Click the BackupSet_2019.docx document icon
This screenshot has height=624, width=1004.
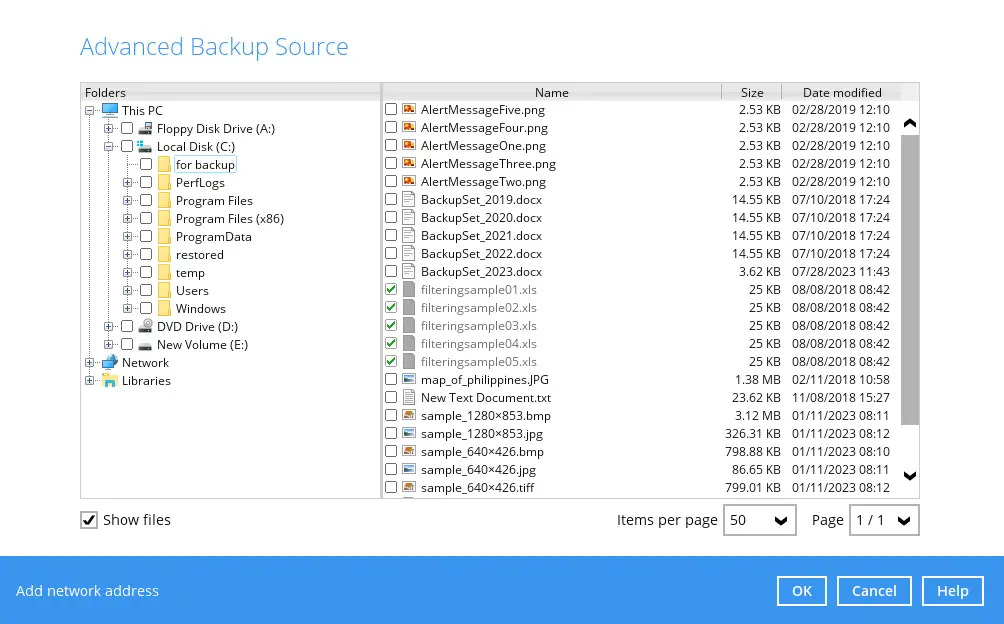point(408,200)
